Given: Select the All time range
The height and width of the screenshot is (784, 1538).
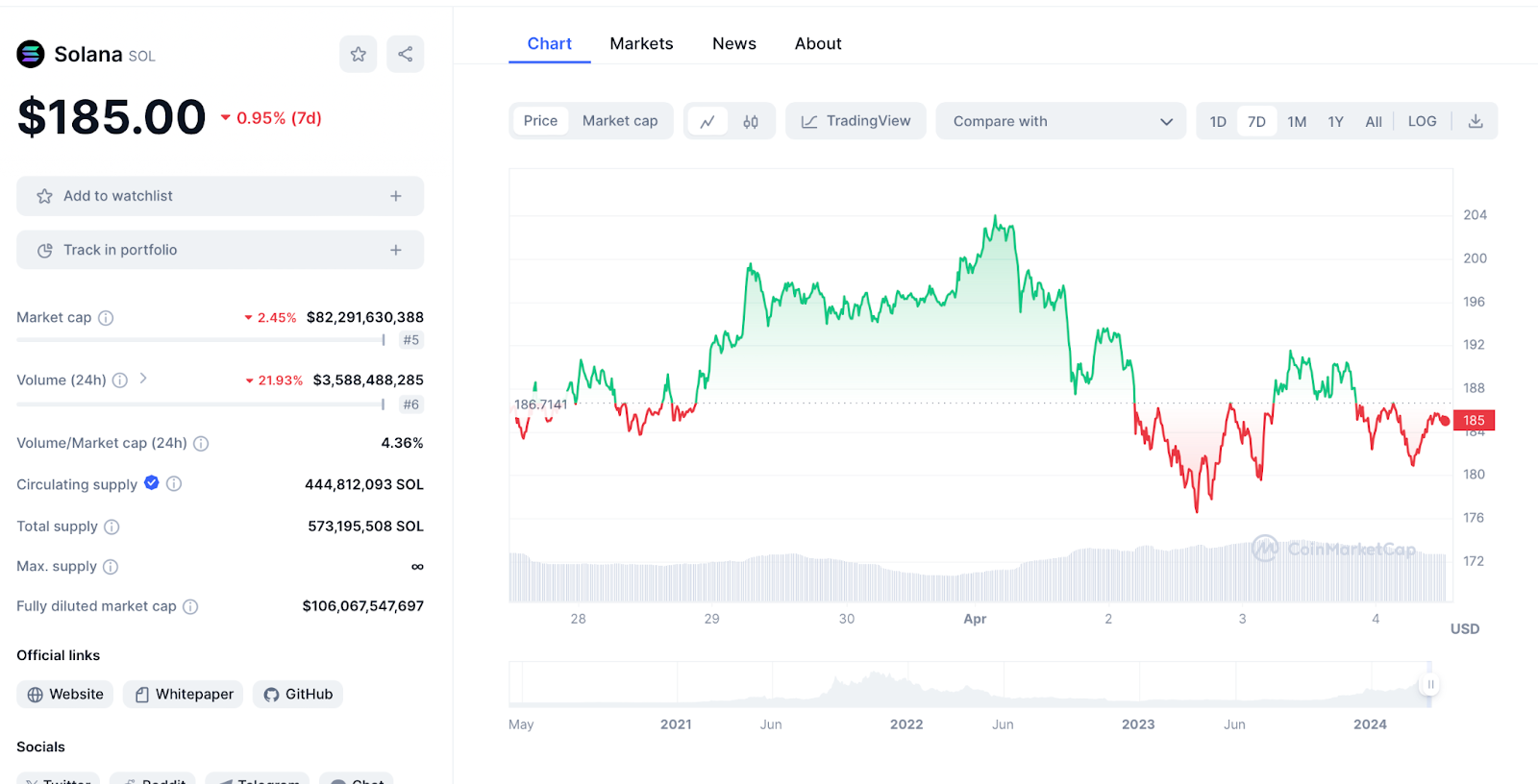Looking at the screenshot, I should point(1374,121).
